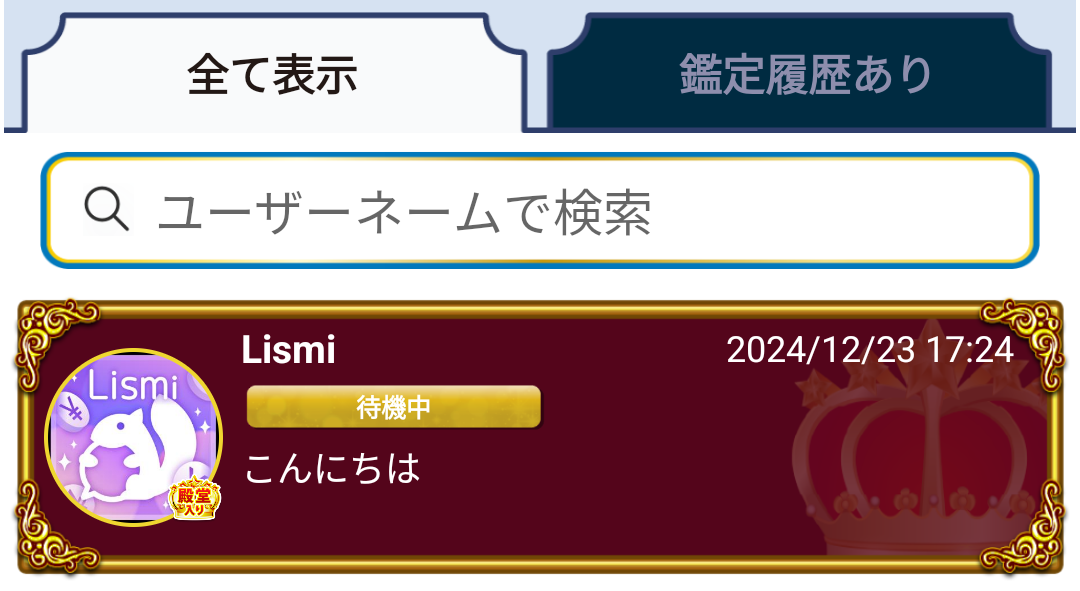
Task: Click the Lismi text inside the avatar
Action: coord(132,386)
